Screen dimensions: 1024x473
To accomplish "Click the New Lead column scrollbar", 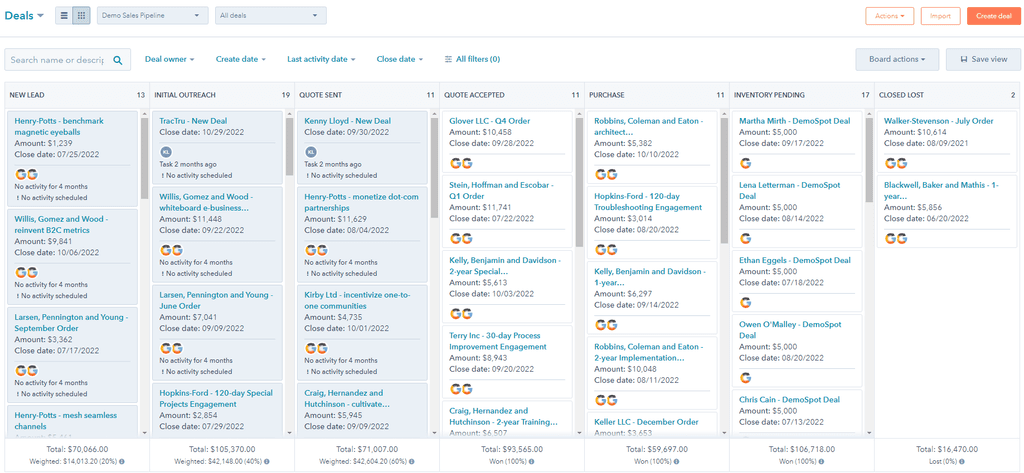I will (x=144, y=158).
